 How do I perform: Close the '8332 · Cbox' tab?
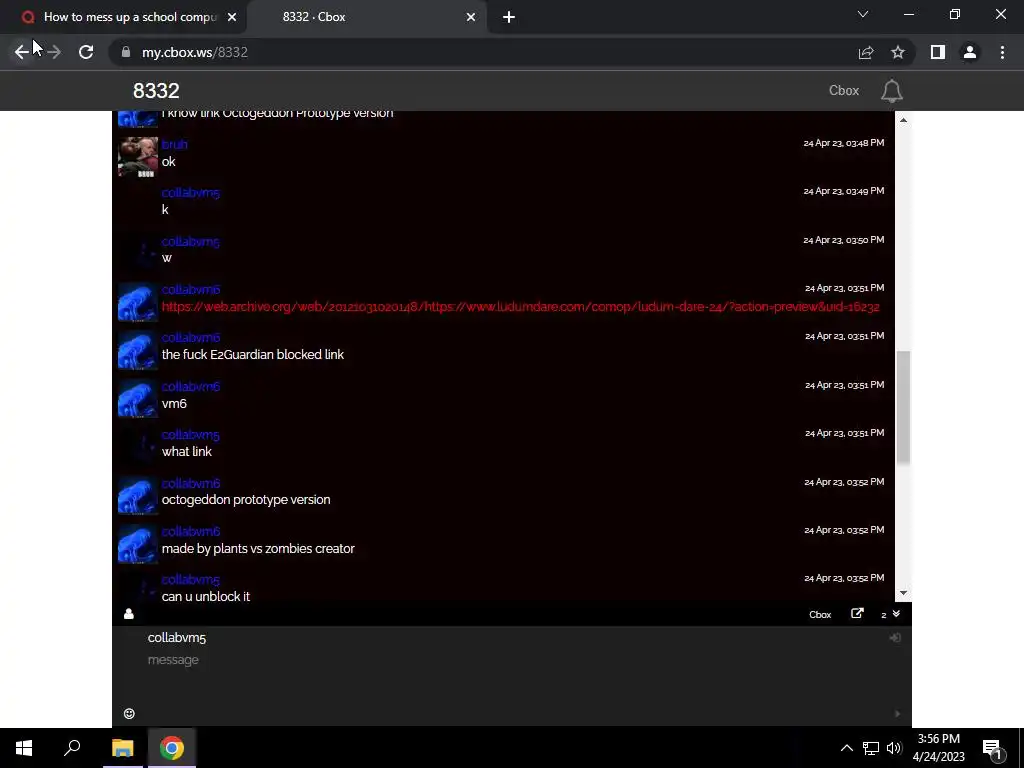(x=471, y=17)
